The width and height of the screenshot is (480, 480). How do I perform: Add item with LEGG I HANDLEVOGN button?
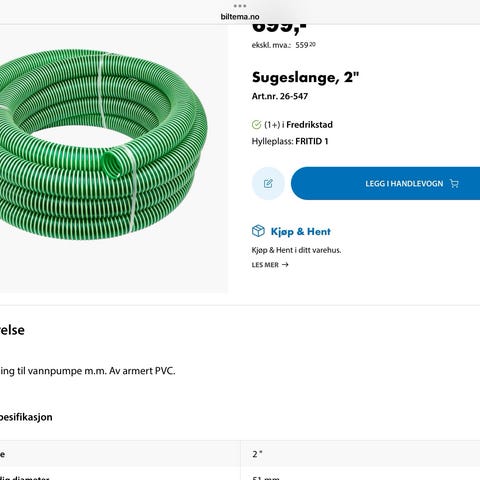pyautogui.click(x=385, y=183)
